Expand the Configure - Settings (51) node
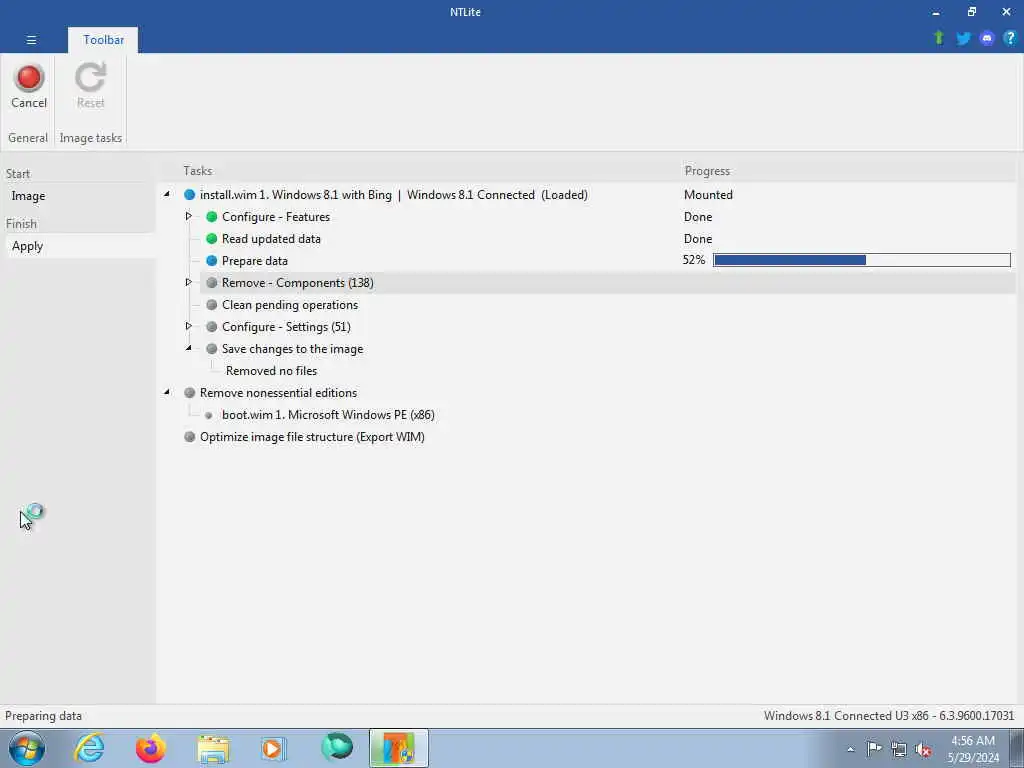Screen dimensions: 1024x768 point(188,326)
